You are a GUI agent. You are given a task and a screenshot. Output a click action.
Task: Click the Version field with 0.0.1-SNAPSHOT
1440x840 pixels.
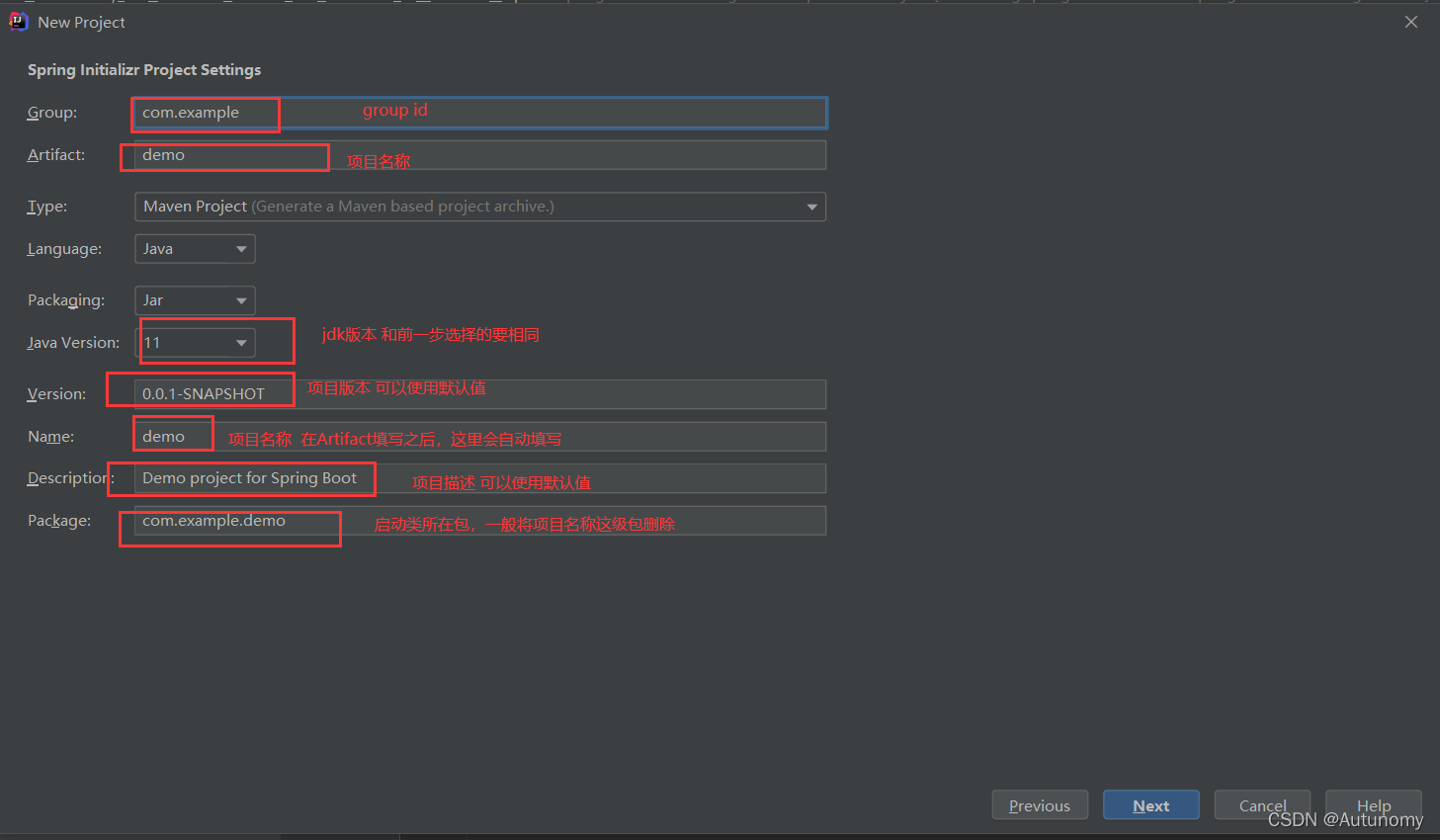(x=480, y=394)
